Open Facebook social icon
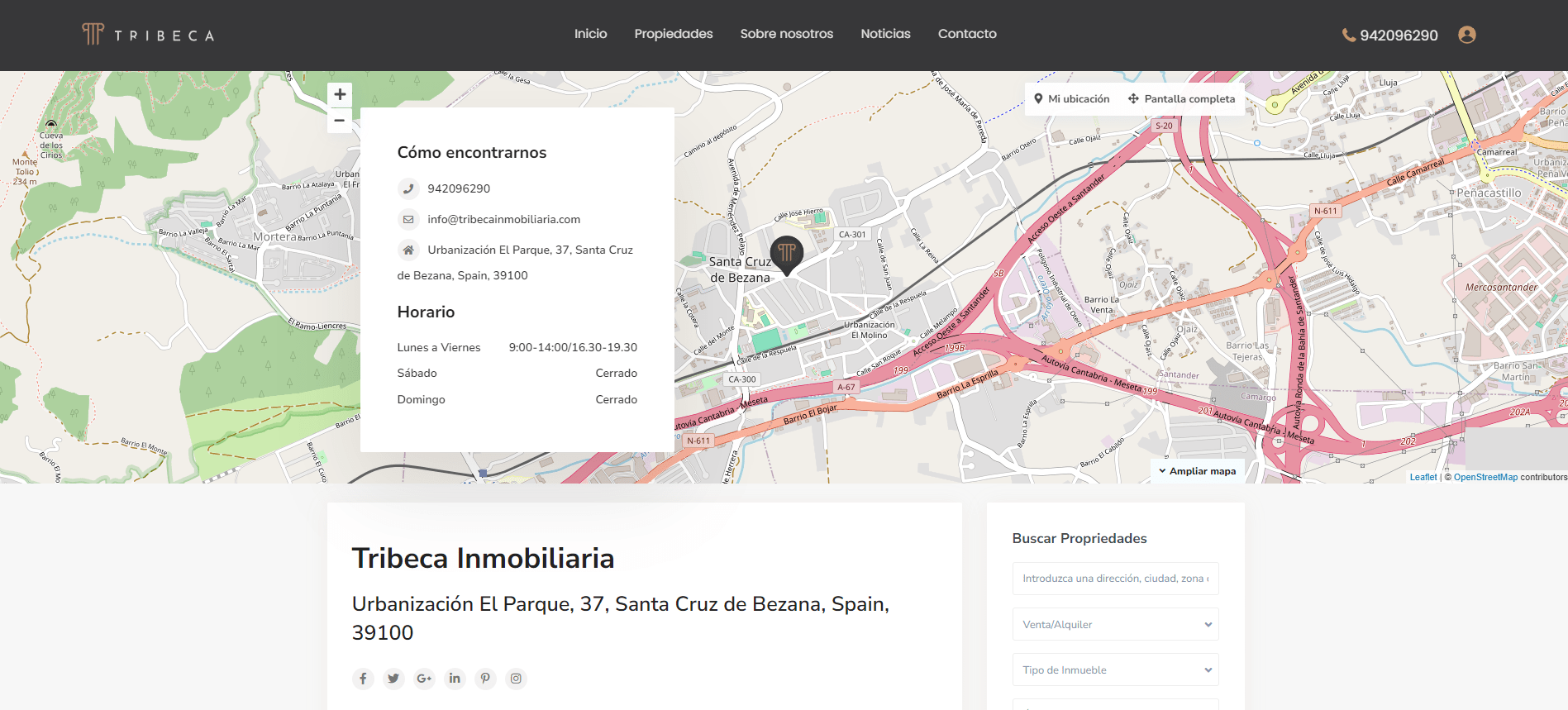This screenshot has width=1568, height=710. pos(363,679)
